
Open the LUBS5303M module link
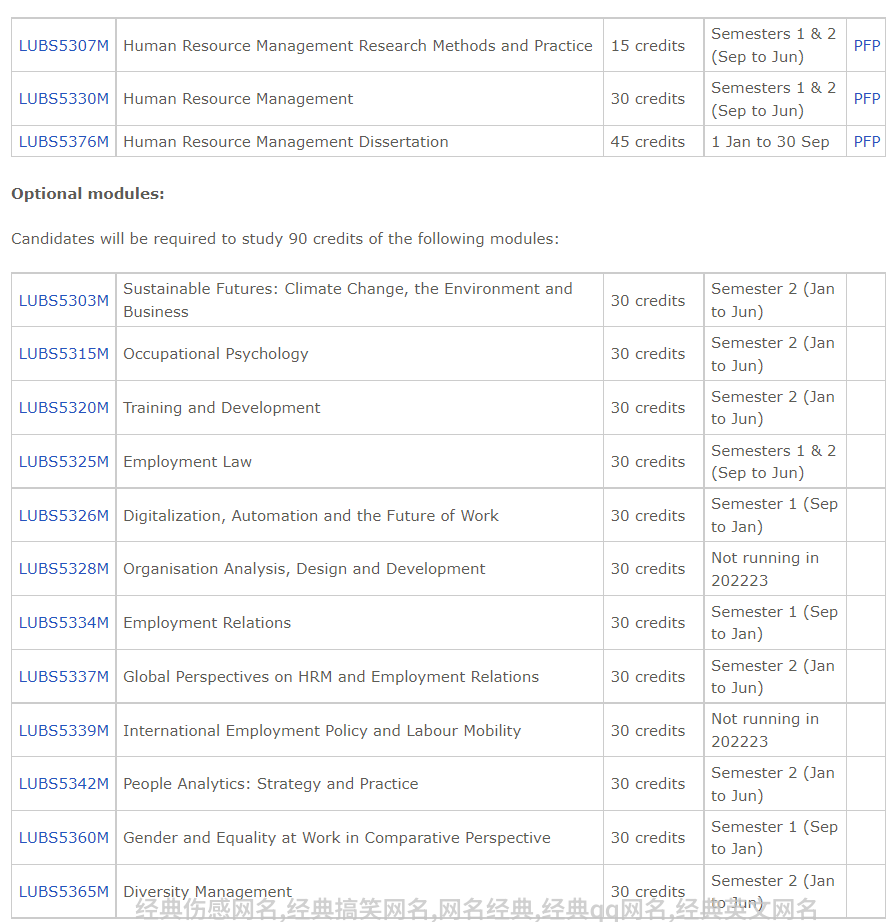tap(64, 300)
